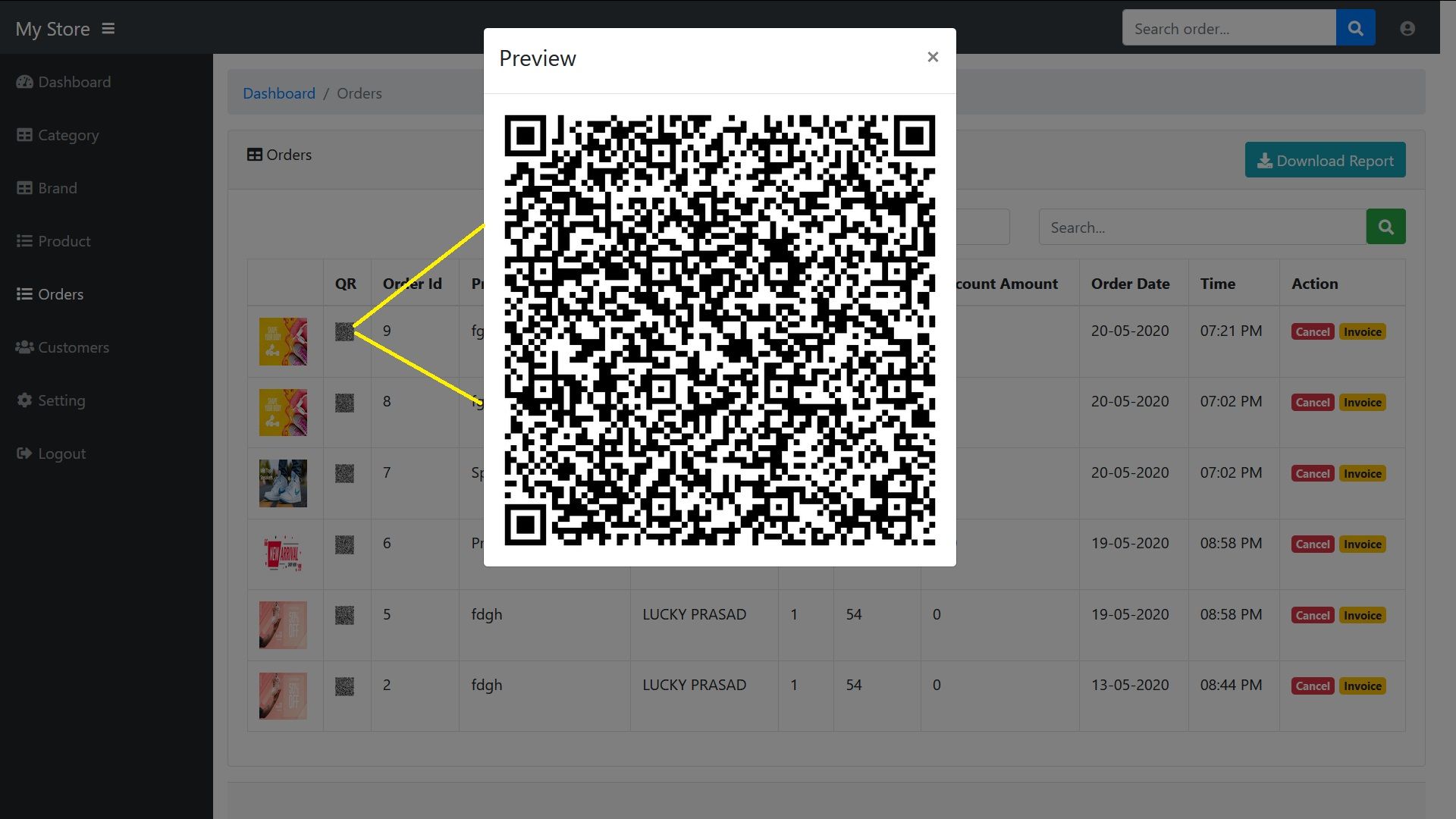Viewport: 1456px width, 819px height.
Task: Click LUCKY PRASAD in order 5 row
Action: click(694, 614)
